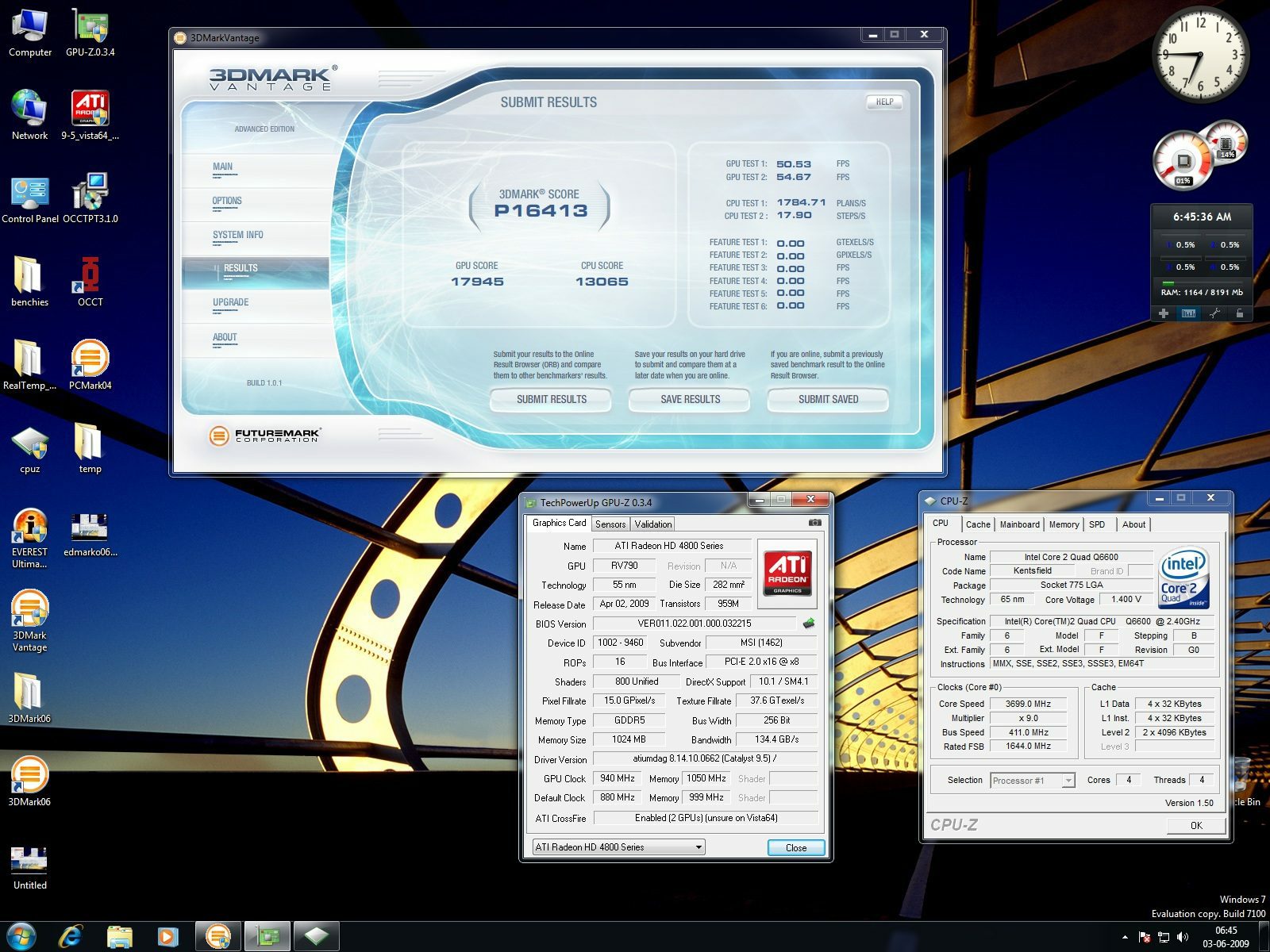
Task: Click the GPU-Z BIOS save chip icon
Action: tap(809, 624)
